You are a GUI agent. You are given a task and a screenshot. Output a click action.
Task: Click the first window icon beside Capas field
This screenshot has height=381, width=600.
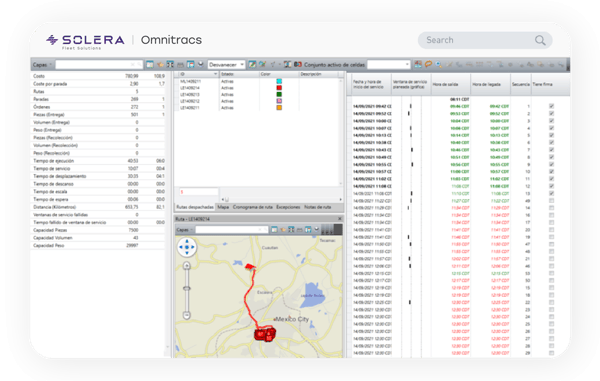click(x=150, y=64)
